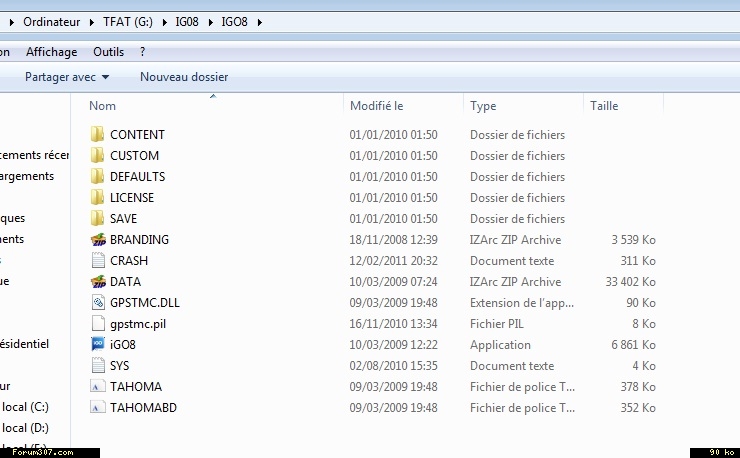The height and width of the screenshot is (458, 740).
Task: Expand the arrow after IG08 breadcrumb
Action: click(210, 22)
